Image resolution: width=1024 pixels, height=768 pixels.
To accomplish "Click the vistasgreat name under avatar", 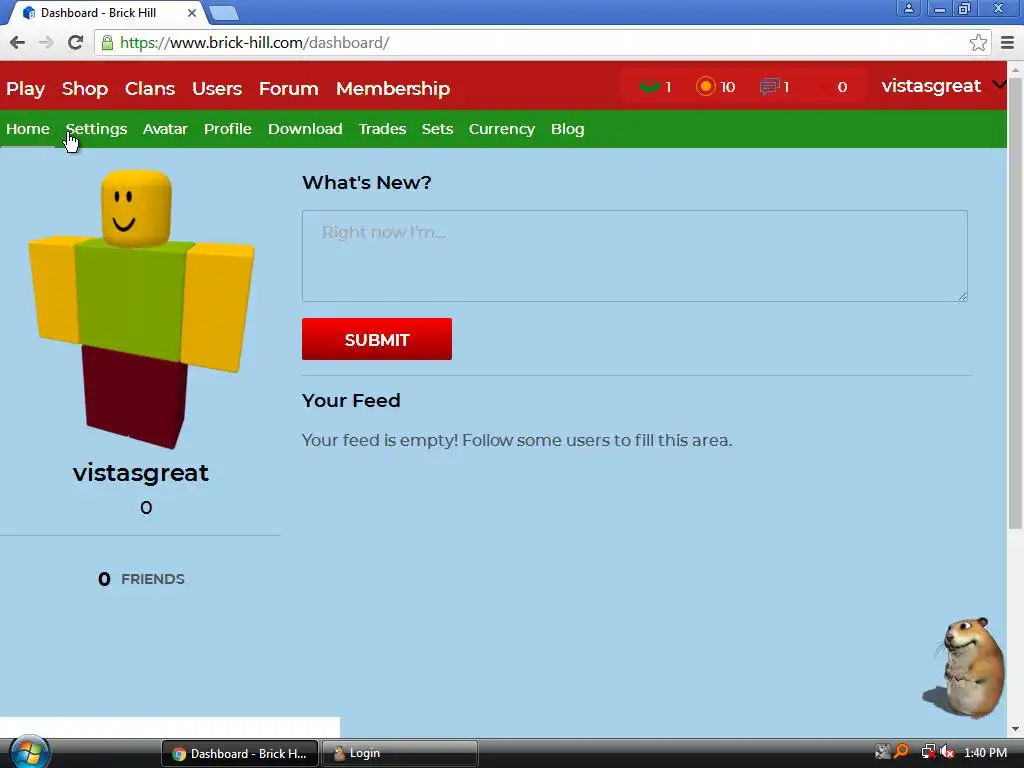I will 140,472.
